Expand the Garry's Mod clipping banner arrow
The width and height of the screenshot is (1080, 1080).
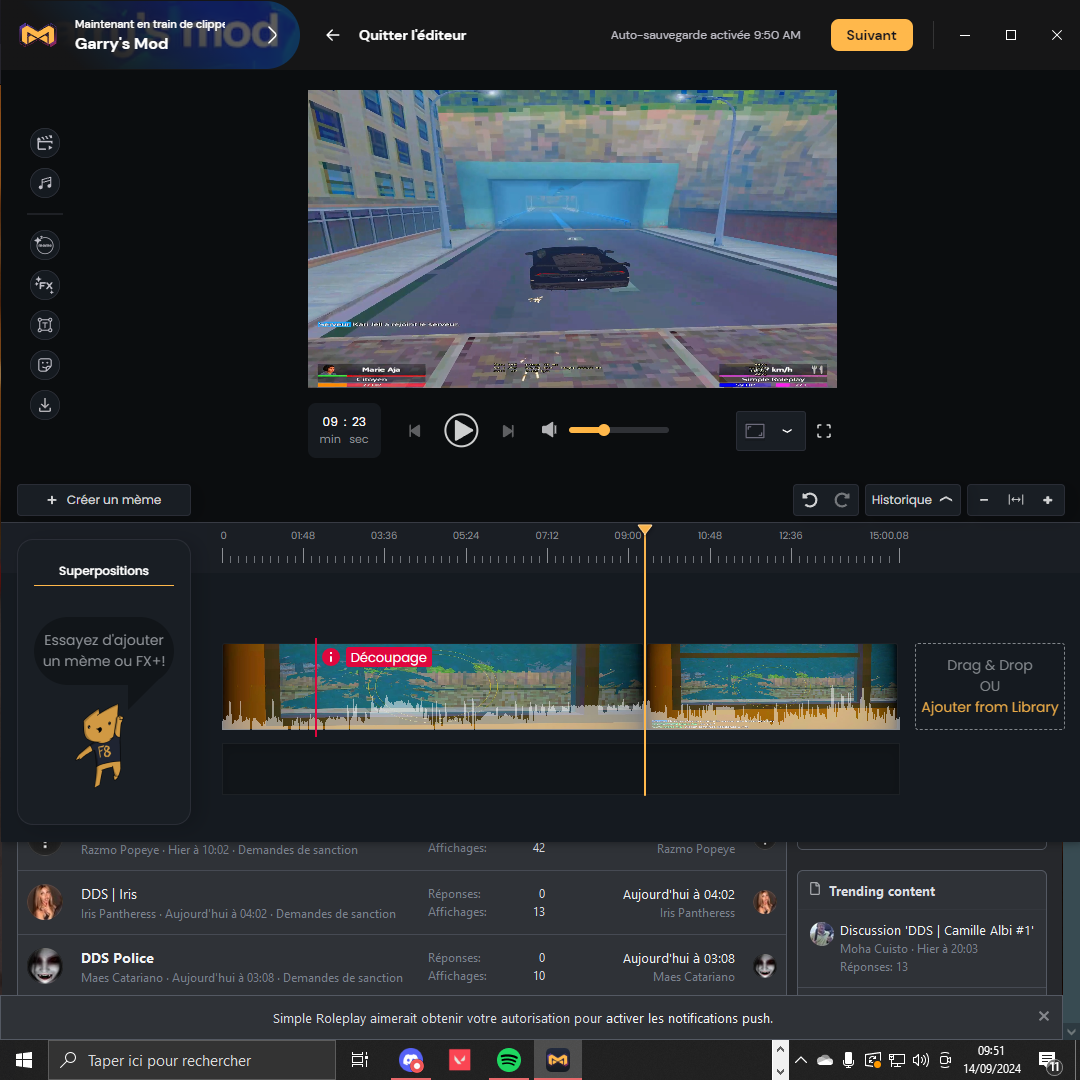pyautogui.click(x=272, y=34)
